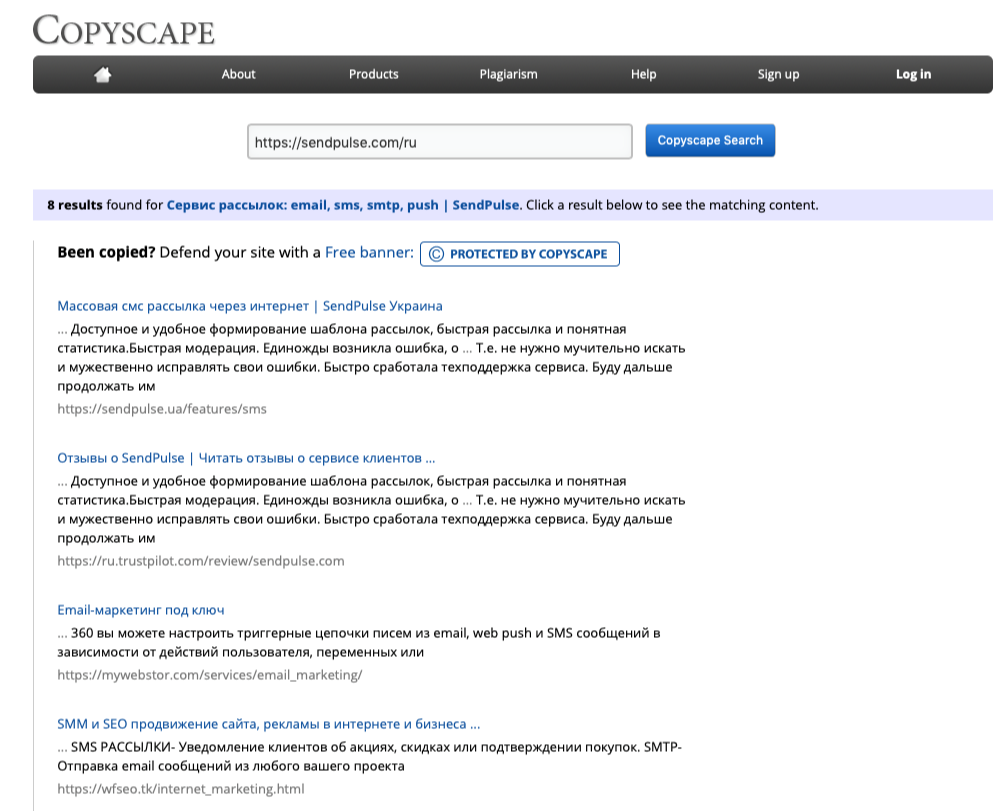Follow the Free banner link

tap(369, 253)
